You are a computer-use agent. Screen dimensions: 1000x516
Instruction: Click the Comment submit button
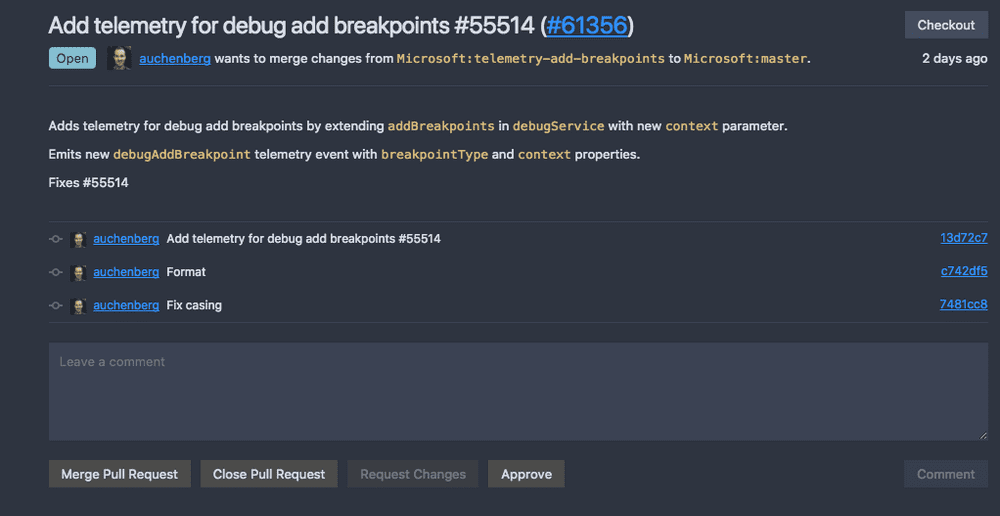click(x=945, y=474)
